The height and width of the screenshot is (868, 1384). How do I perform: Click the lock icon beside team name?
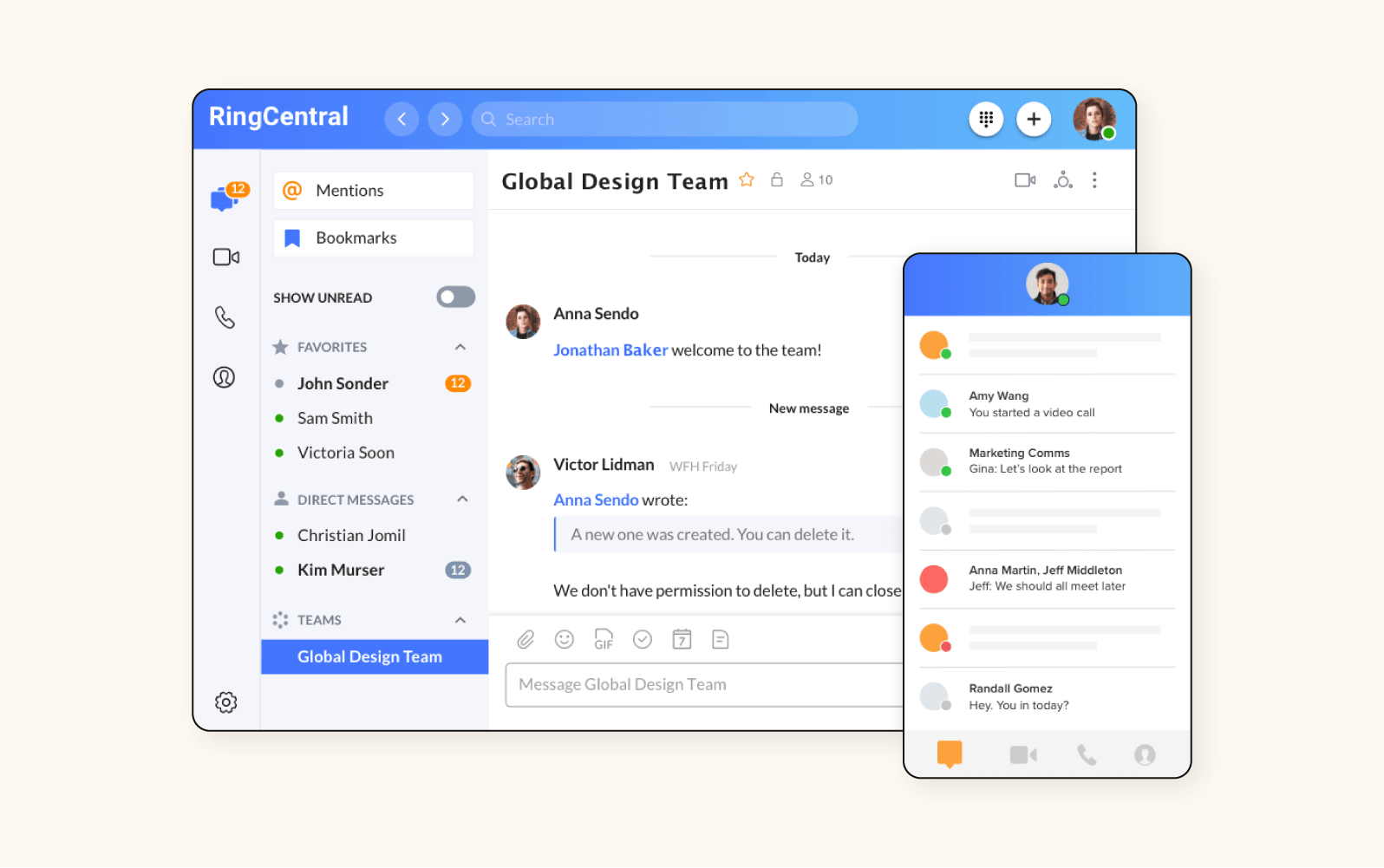pyautogui.click(x=777, y=179)
